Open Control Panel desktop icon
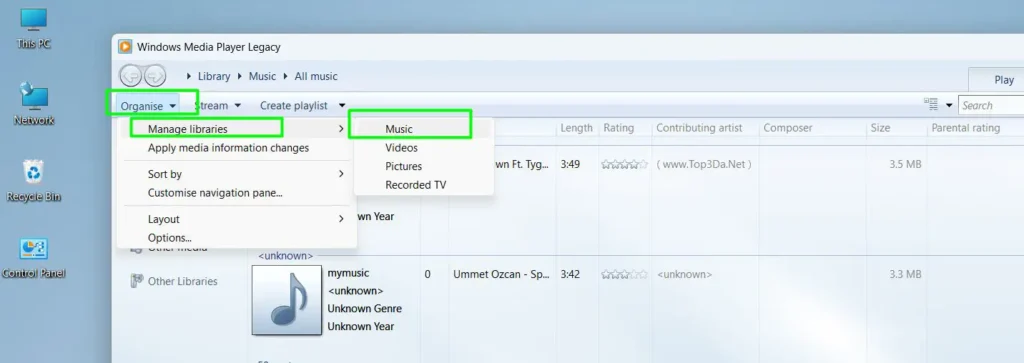The width and height of the screenshot is (1024, 363). [x=33, y=258]
